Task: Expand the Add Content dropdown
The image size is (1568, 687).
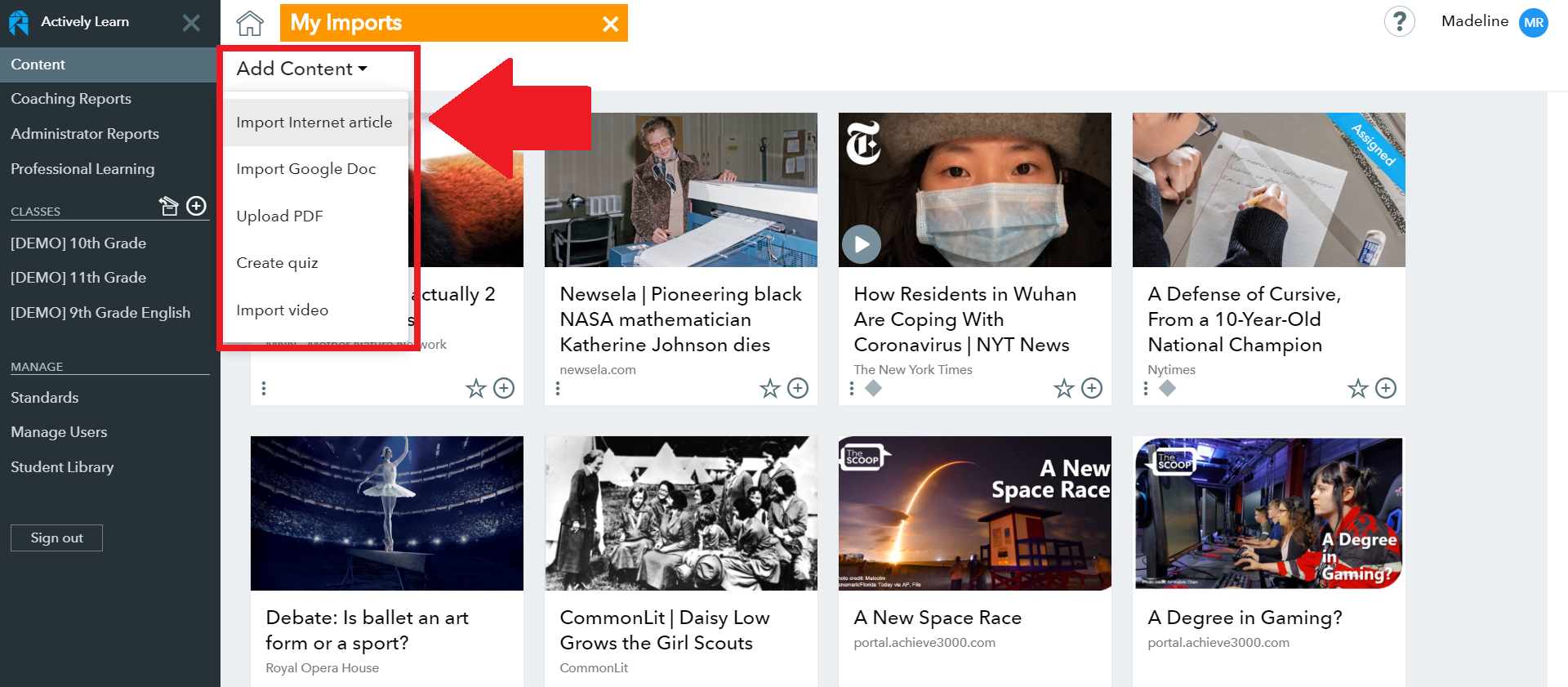Action: (302, 69)
